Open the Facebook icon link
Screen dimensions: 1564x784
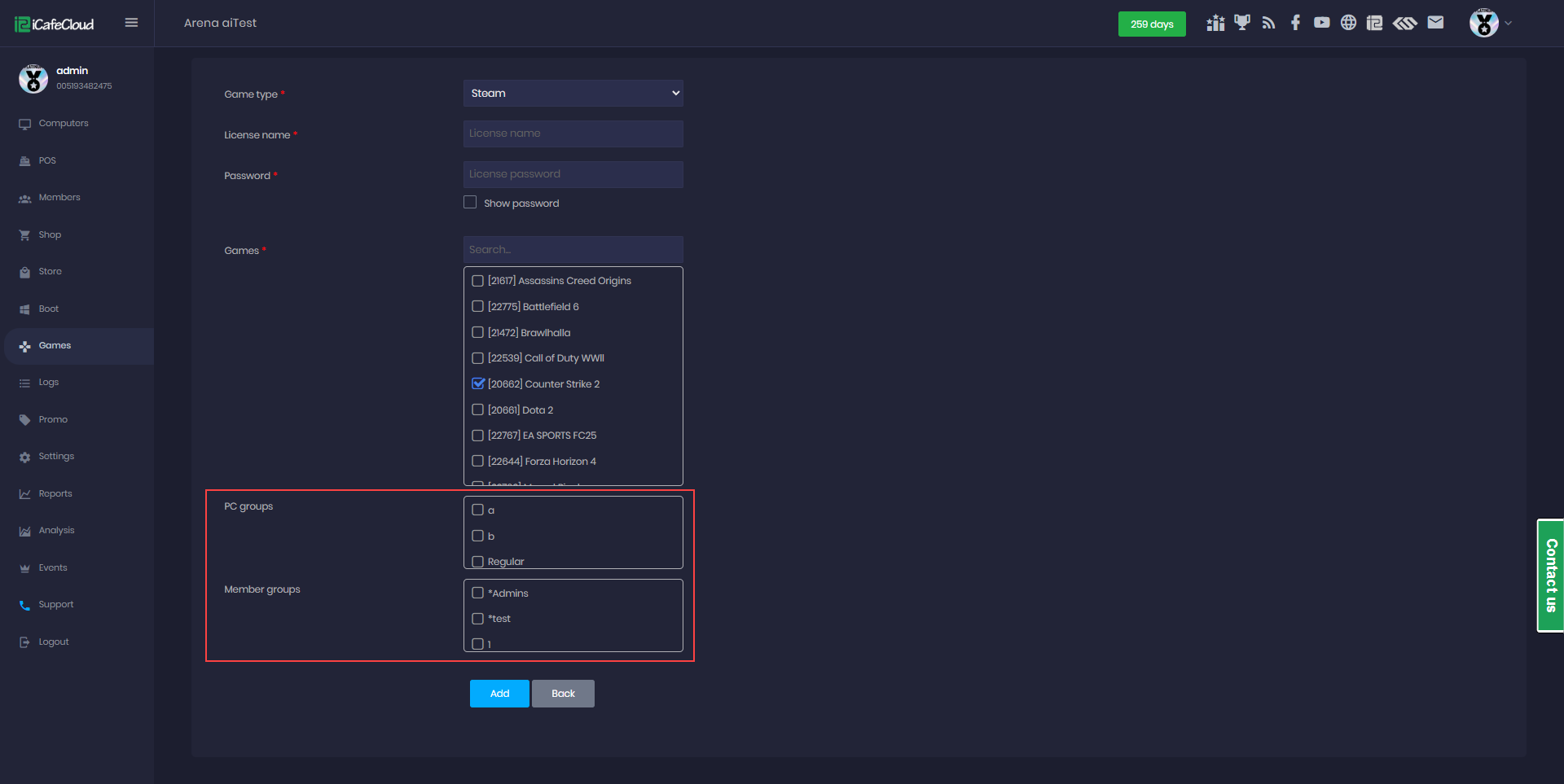[1295, 23]
